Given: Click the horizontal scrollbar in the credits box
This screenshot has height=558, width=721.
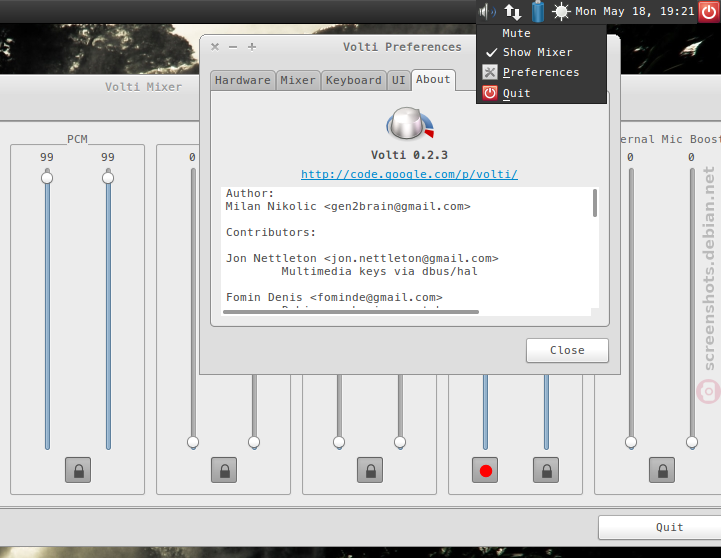Looking at the screenshot, I should 351,312.
